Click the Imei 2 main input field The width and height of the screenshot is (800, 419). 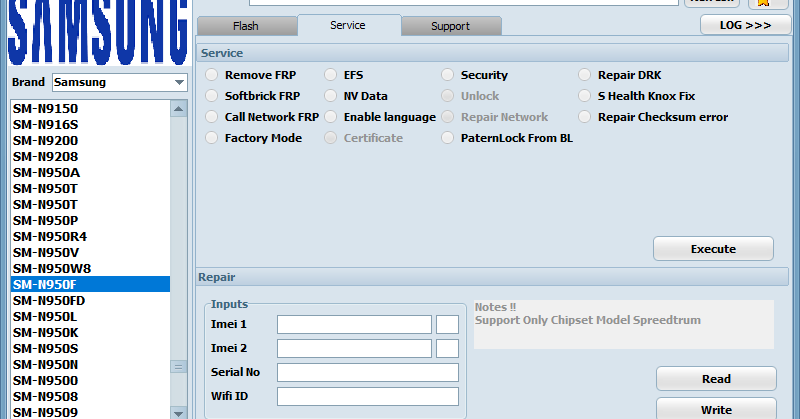pos(355,349)
